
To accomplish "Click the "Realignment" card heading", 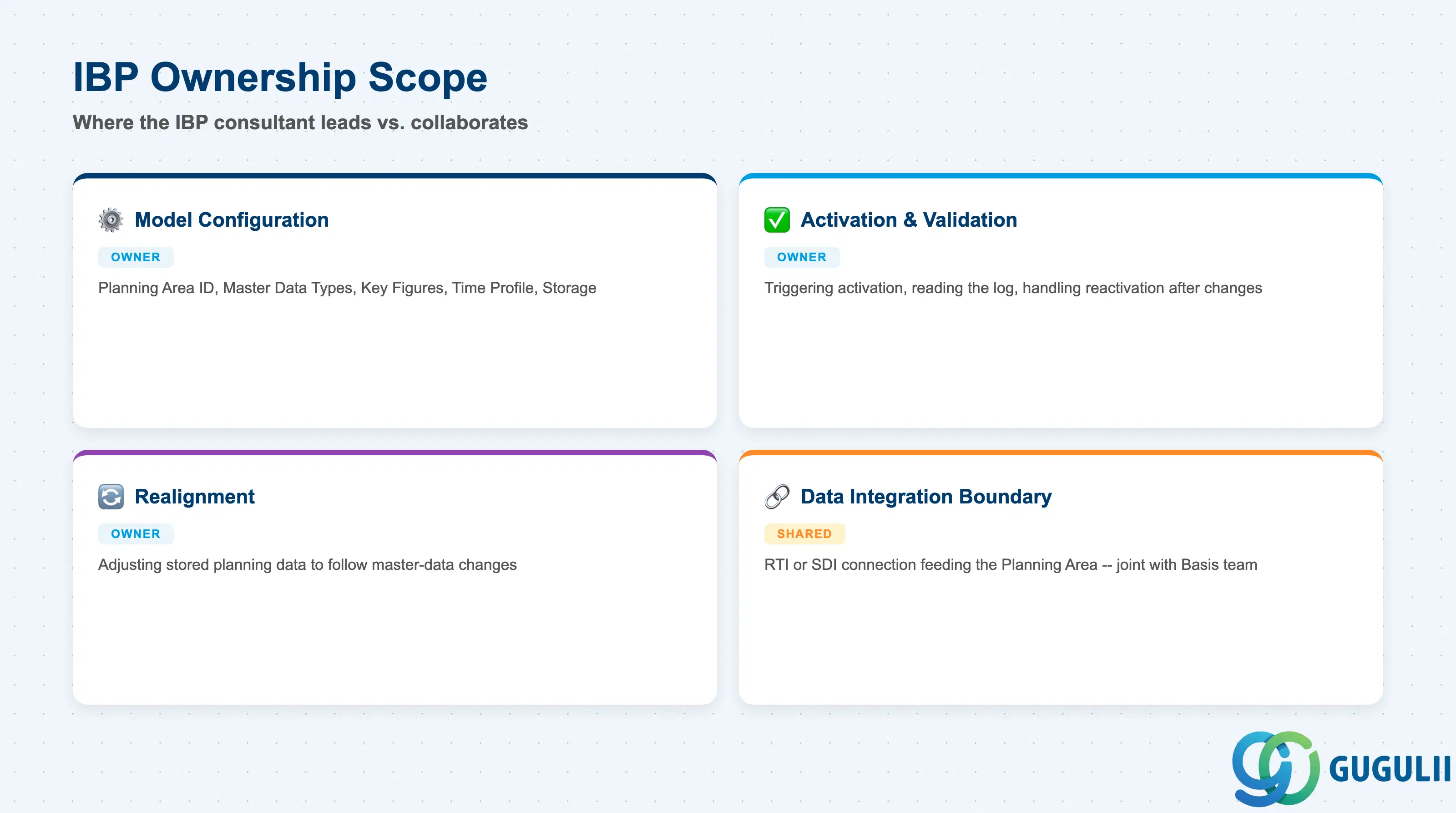I will [194, 497].
